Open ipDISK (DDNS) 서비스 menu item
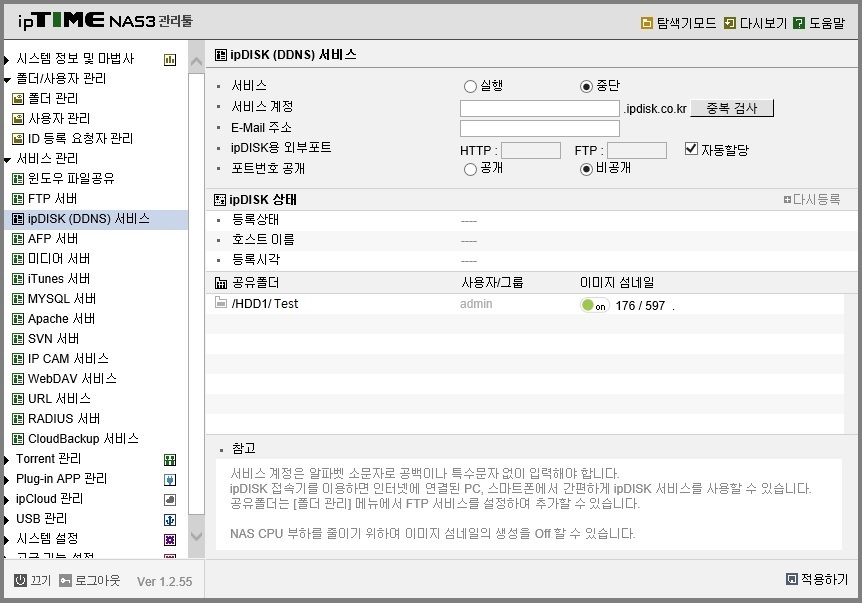 point(96,219)
